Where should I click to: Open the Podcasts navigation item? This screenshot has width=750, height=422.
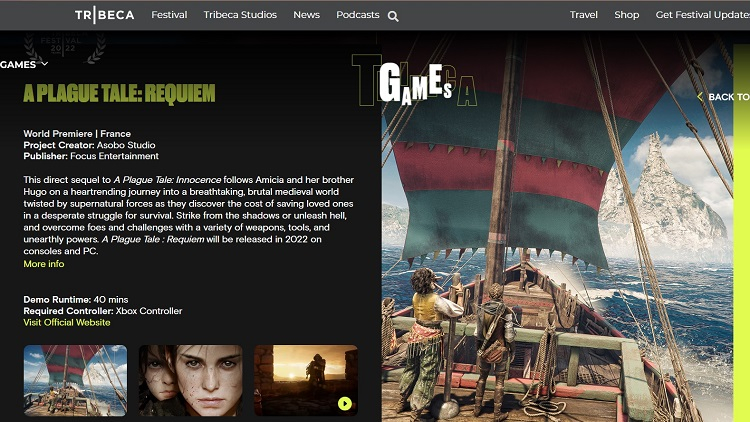(357, 15)
